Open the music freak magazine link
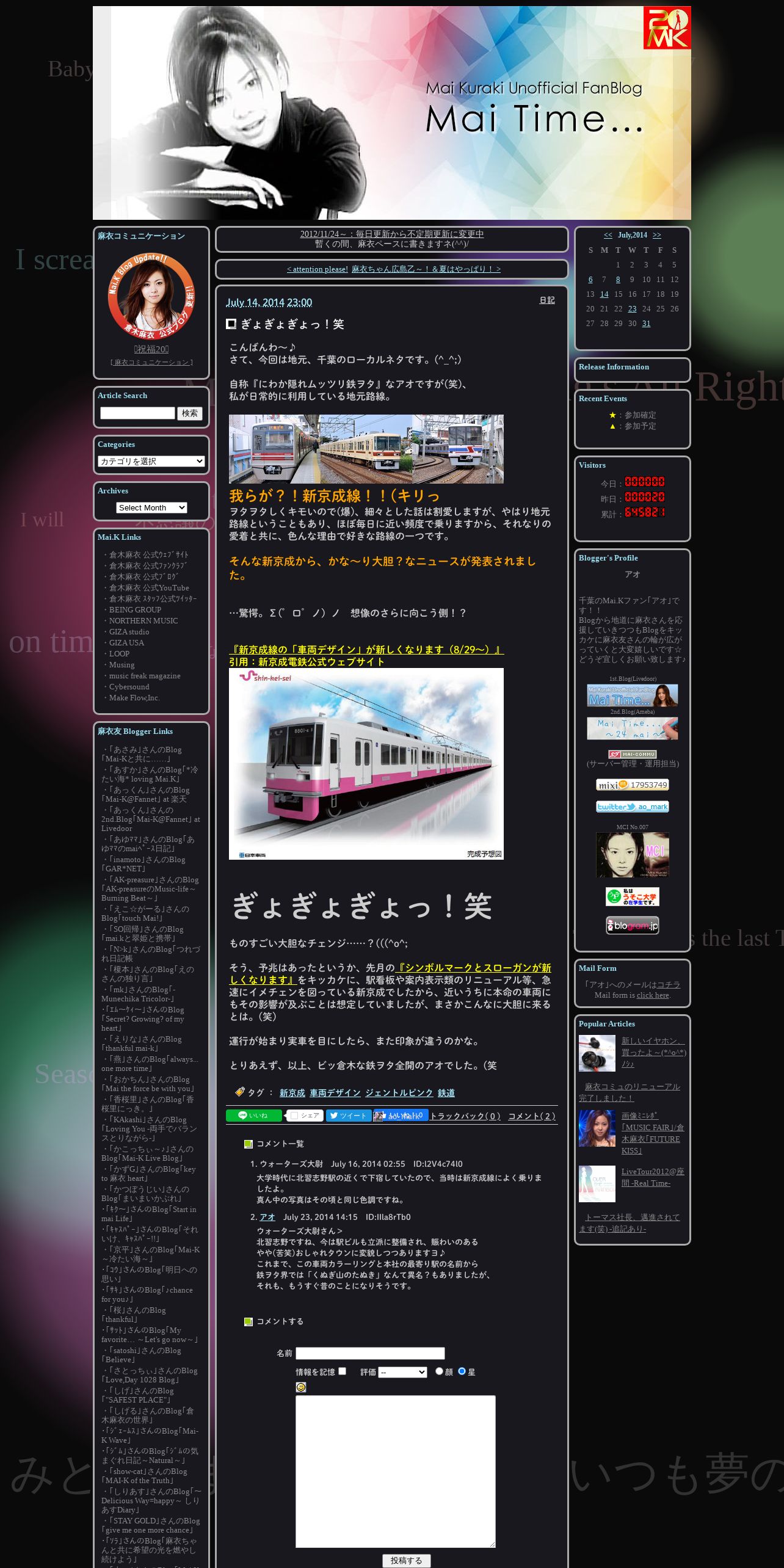This screenshot has height=1568, width=784. click(x=145, y=676)
